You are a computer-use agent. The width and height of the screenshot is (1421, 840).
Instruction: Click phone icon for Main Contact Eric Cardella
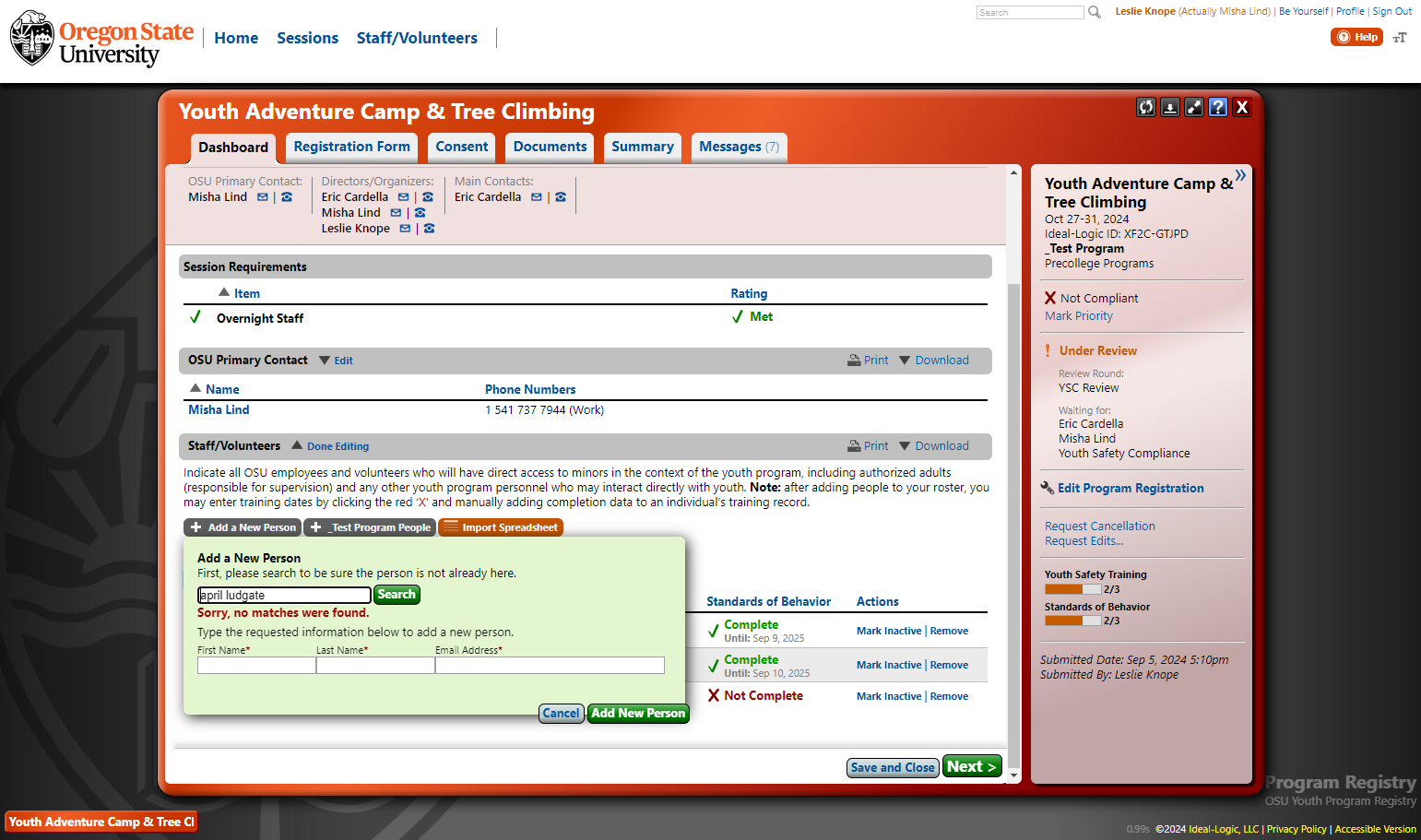pyautogui.click(x=561, y=197)
